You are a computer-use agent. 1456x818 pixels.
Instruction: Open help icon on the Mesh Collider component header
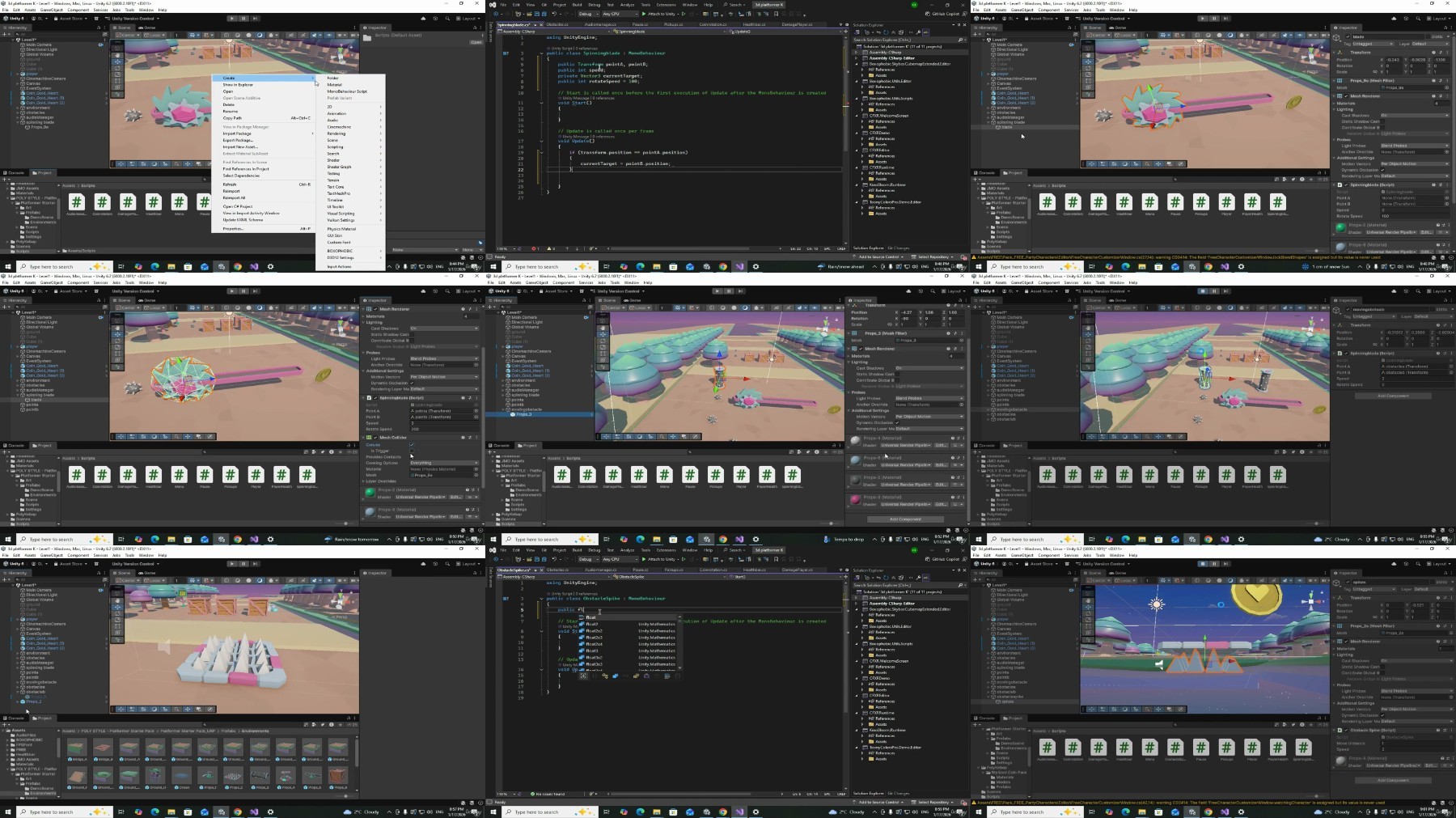pyautogui.click(x=463, y=438)
